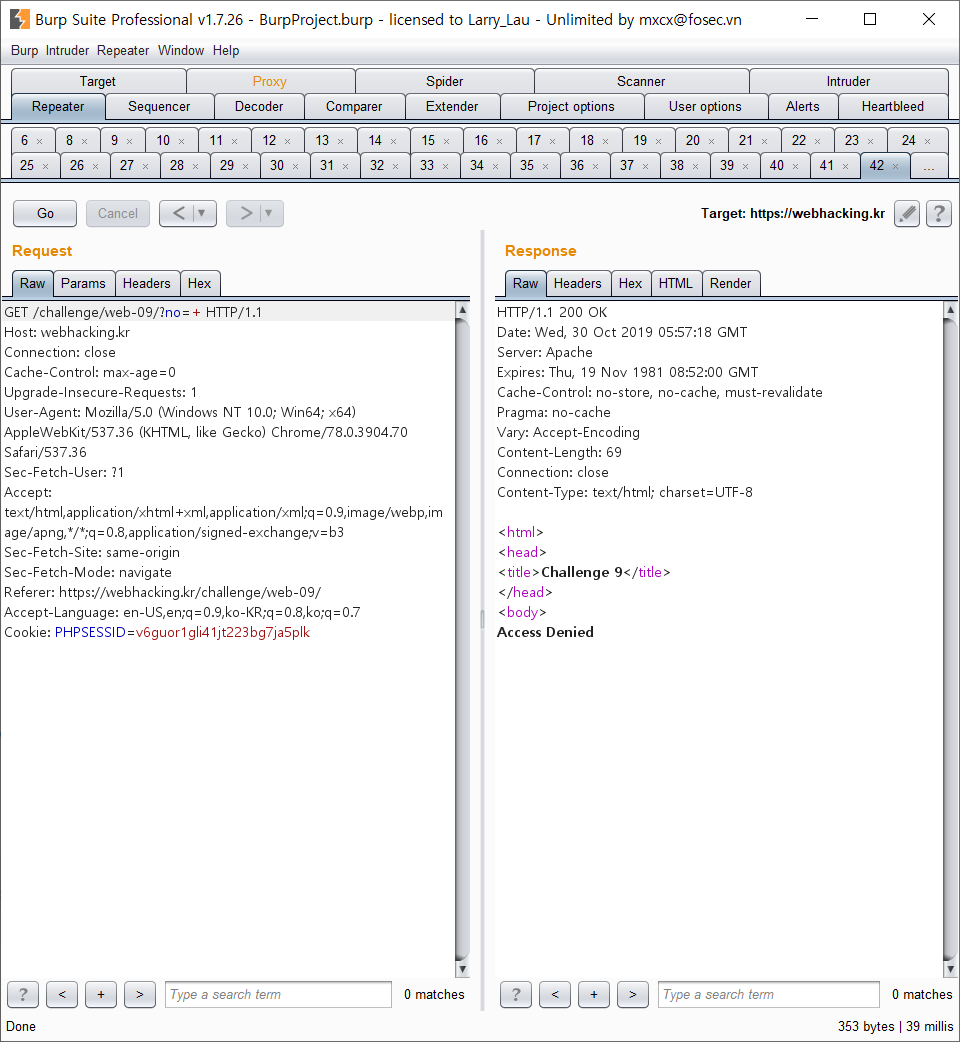Select the request Hex tab
The height and width of the screenshot is (1042, 960).
199,284
